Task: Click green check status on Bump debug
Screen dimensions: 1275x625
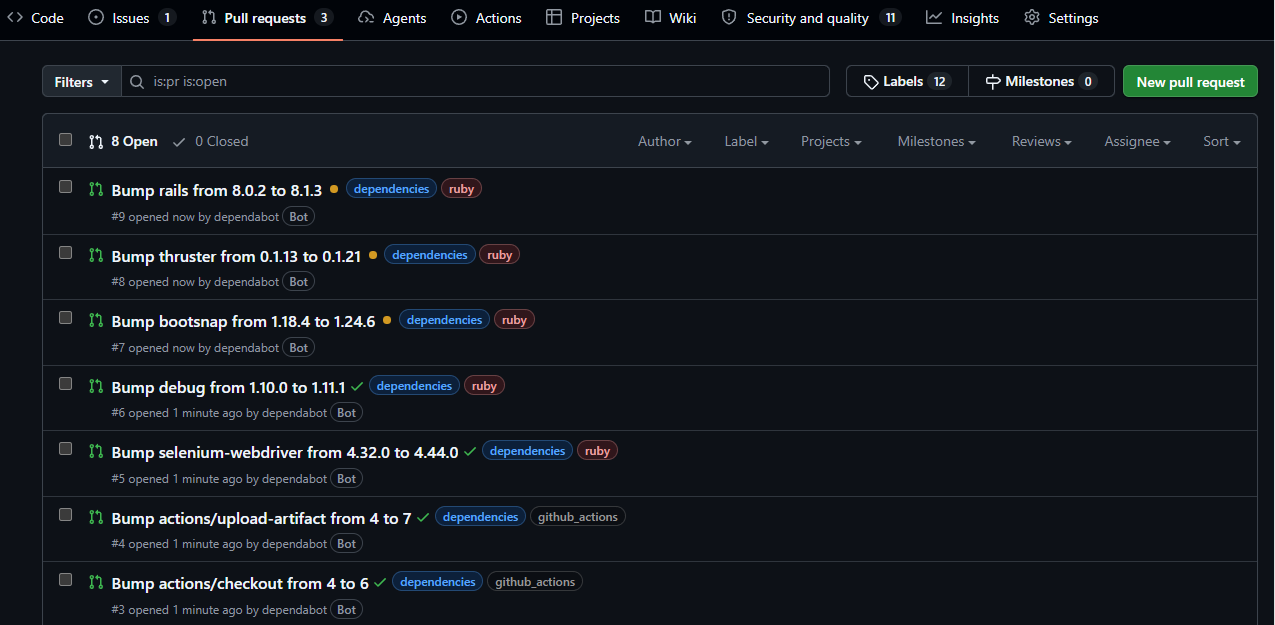Action: click(x=357, y=386)
